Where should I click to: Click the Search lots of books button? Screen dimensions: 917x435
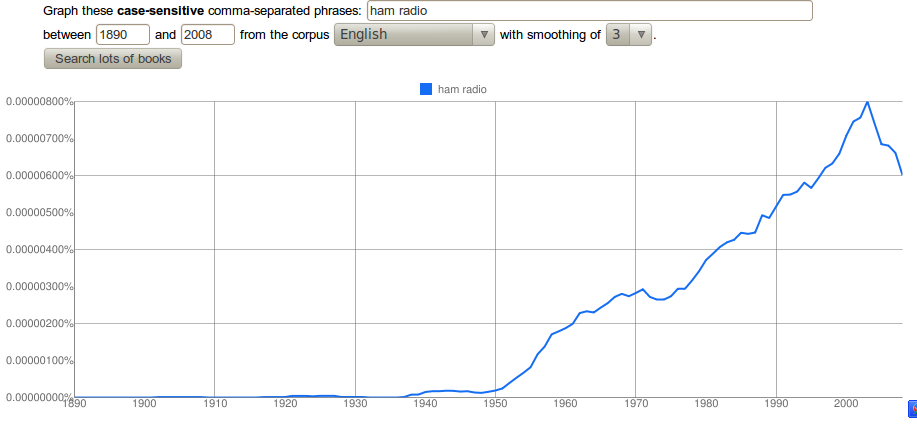113,58
